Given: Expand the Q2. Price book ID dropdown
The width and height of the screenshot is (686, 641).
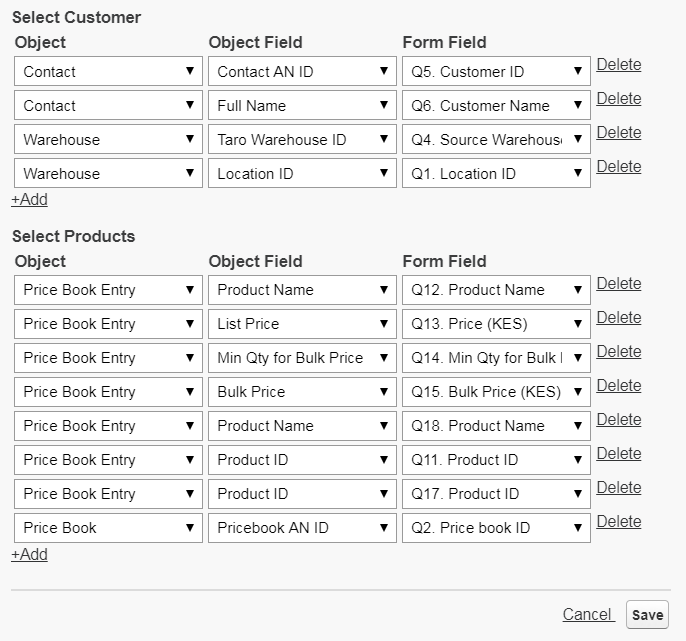Looking at the screenshot, I should pos(496,528).
